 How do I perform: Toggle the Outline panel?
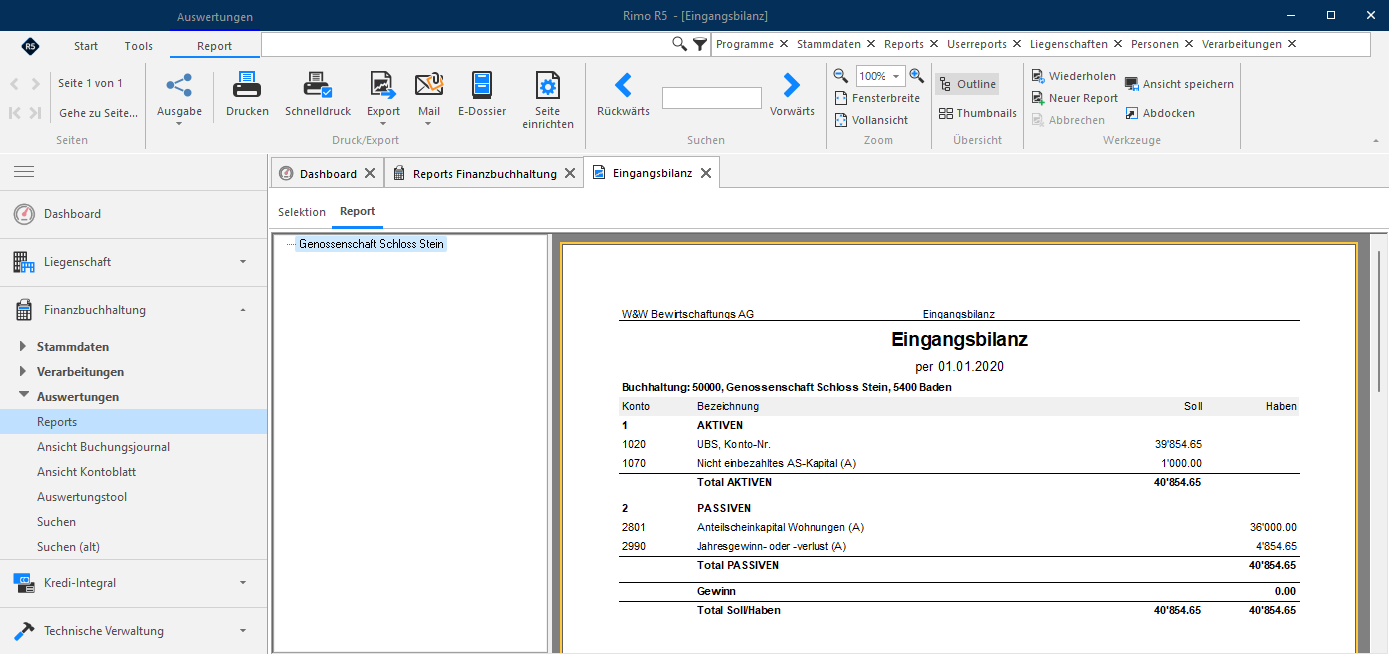coord(967,84)
